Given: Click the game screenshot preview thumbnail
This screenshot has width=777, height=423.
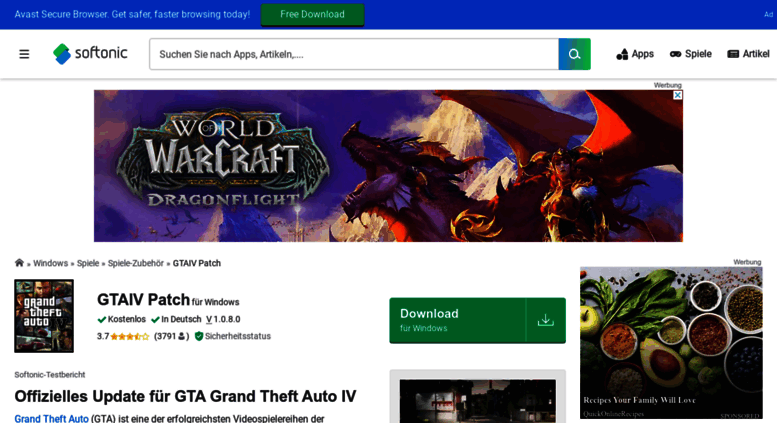Looking at the screenshot, I should click(478, 401).
